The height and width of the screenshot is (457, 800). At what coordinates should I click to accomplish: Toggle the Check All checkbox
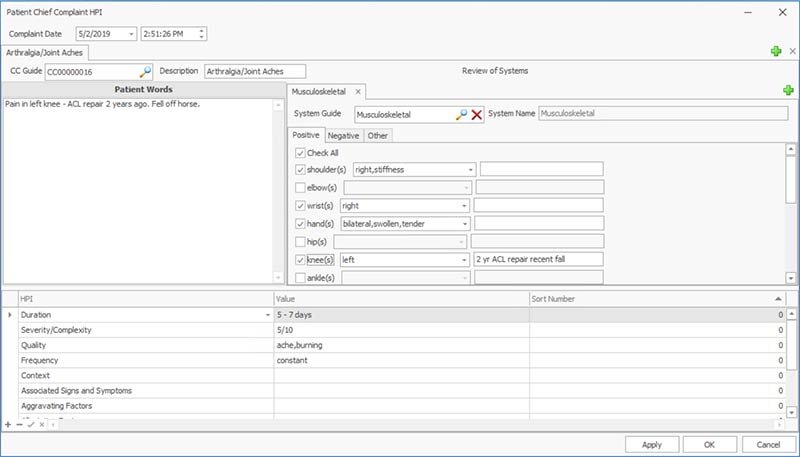301,153
